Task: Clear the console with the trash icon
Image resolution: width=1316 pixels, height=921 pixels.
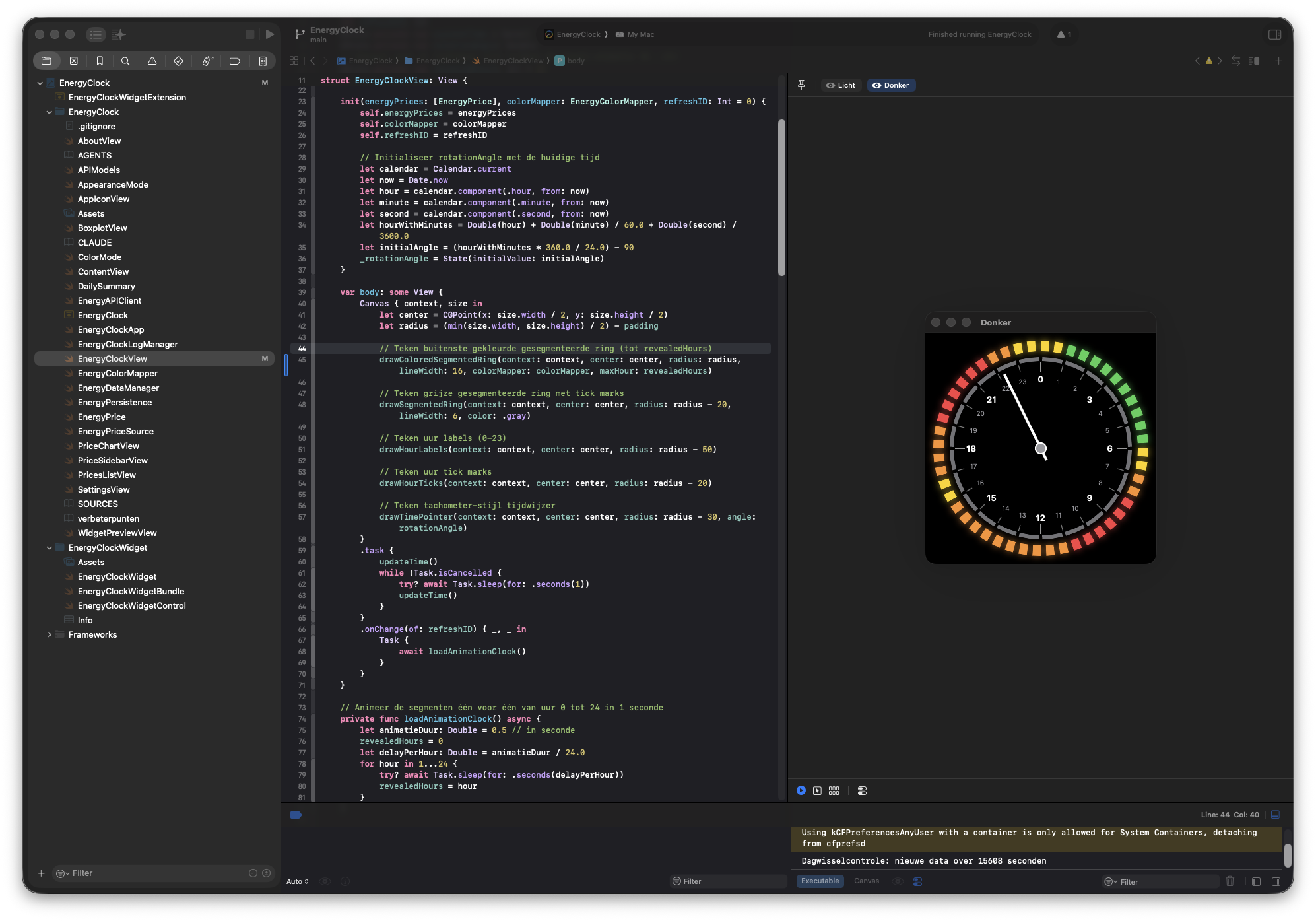Action: [1229, 881]
